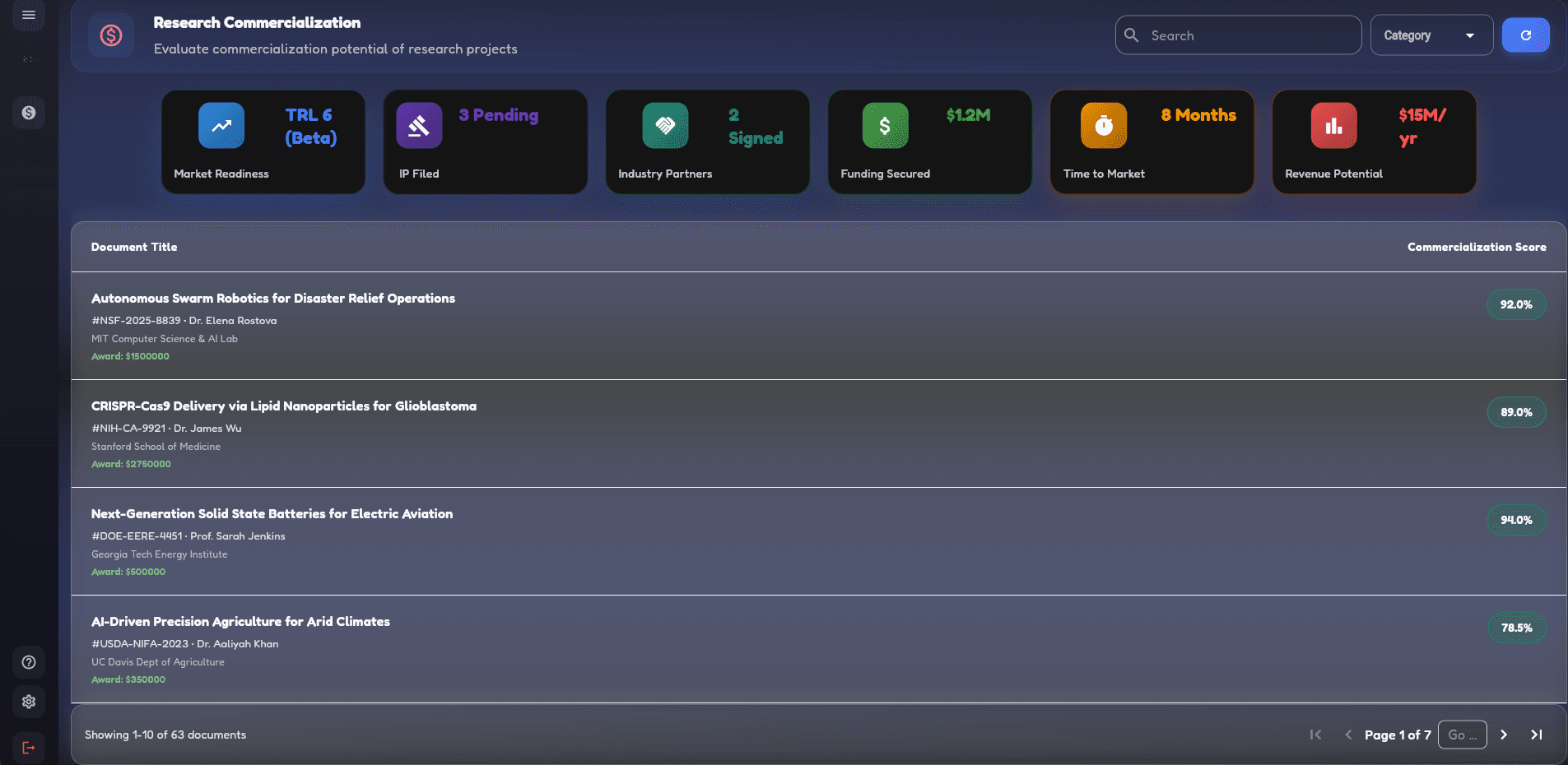
Task: Click the IP Filed gavel icon
Action: pyautogui.click(x=419, y=126)
